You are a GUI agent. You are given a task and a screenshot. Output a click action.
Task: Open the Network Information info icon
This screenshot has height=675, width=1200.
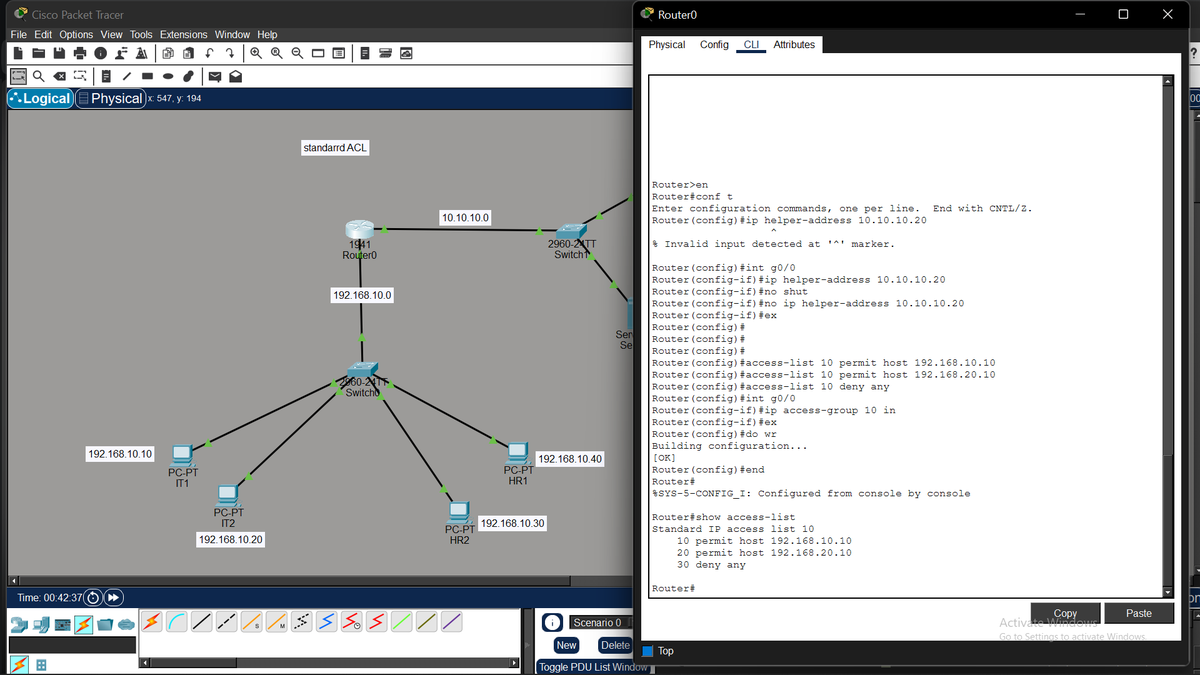click(100, 52)
